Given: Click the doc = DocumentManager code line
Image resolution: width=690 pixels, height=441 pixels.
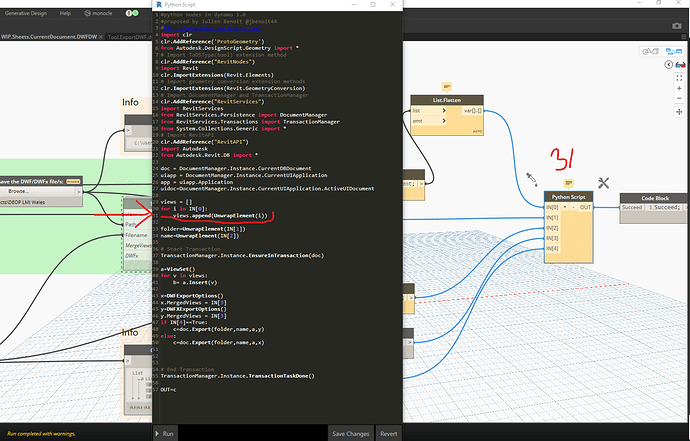Looking at the screenshot, I should point(236,169).
